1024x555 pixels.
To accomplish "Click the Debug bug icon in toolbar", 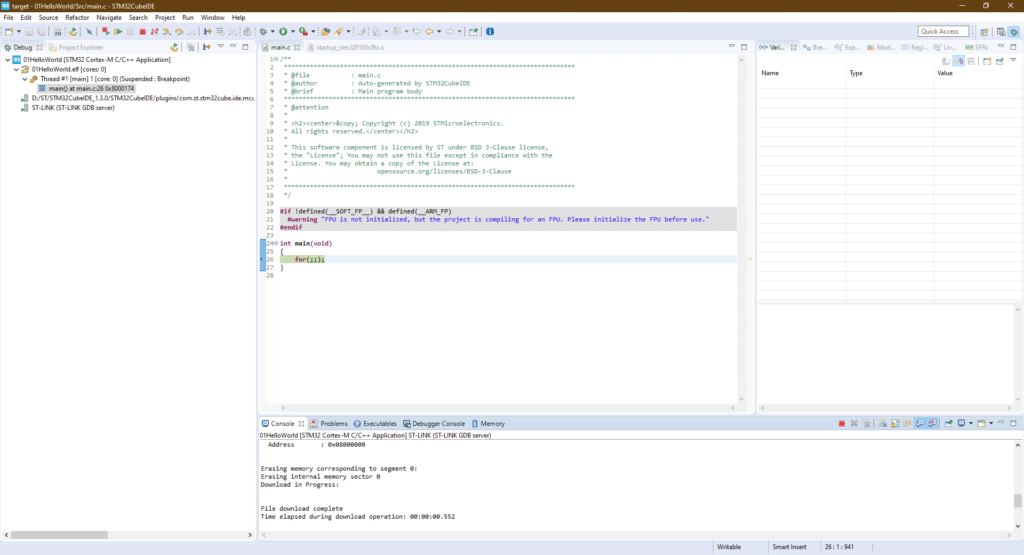I will click(x=263, y=32).
